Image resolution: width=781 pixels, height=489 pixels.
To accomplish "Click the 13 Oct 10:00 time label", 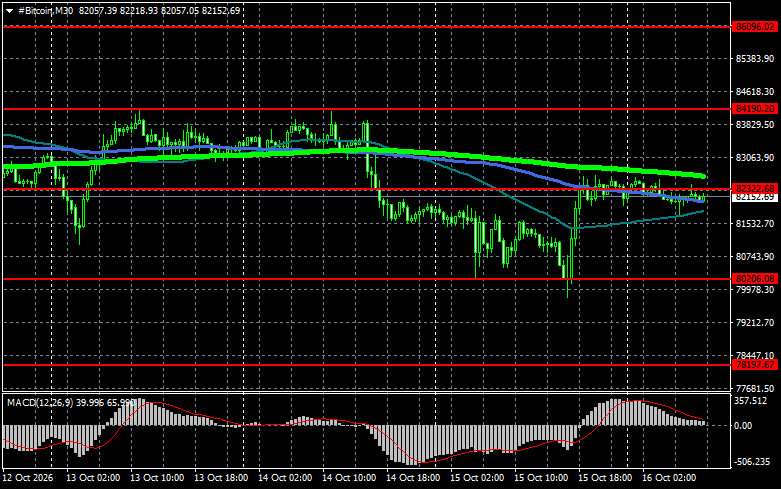I will 157,478.
